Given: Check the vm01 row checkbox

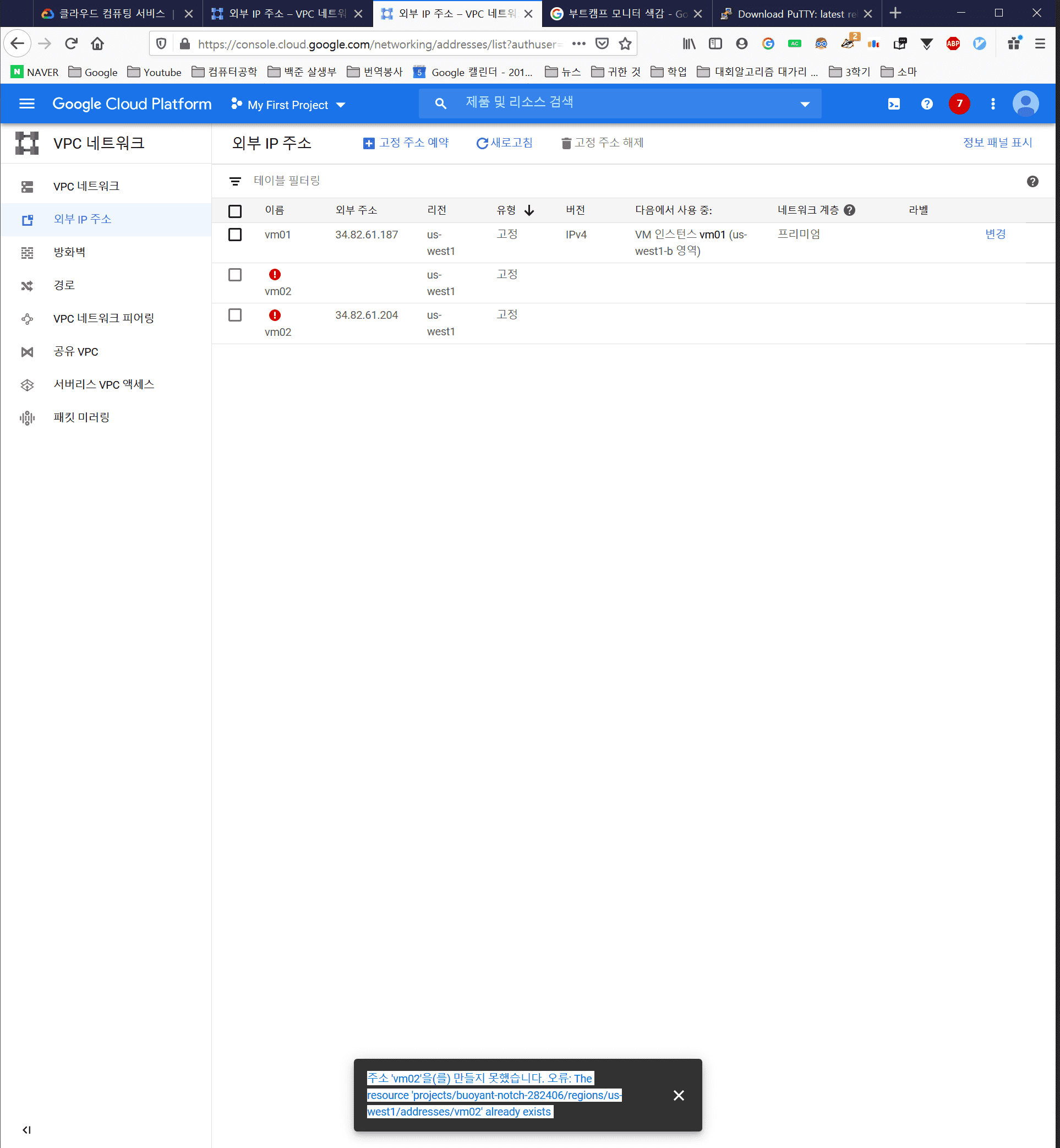Looking at the screenshot, I should 234,235.
